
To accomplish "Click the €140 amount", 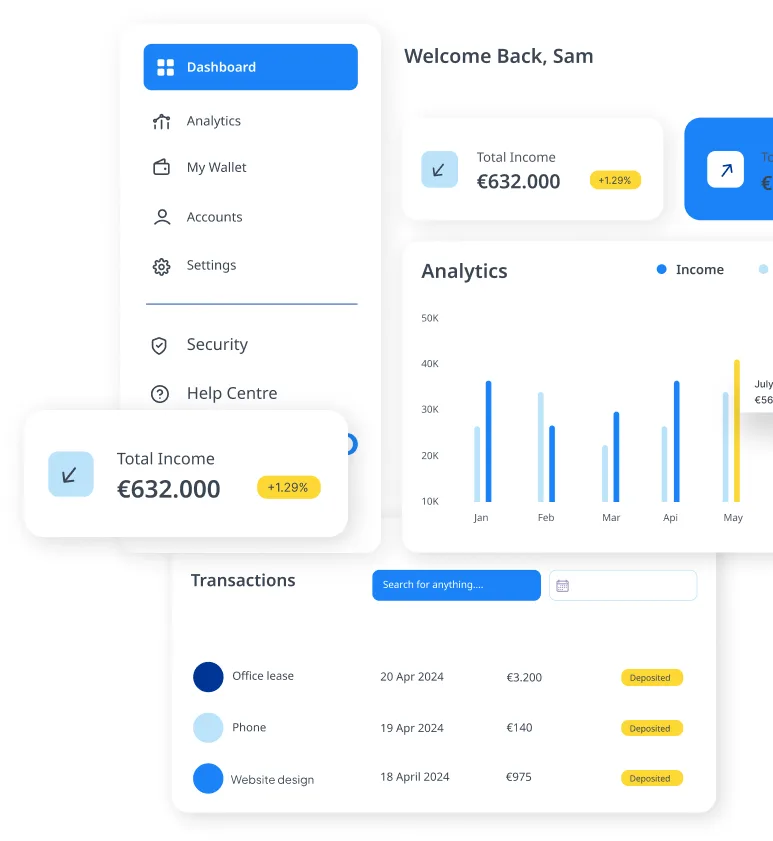I will [x=519, y=728].
